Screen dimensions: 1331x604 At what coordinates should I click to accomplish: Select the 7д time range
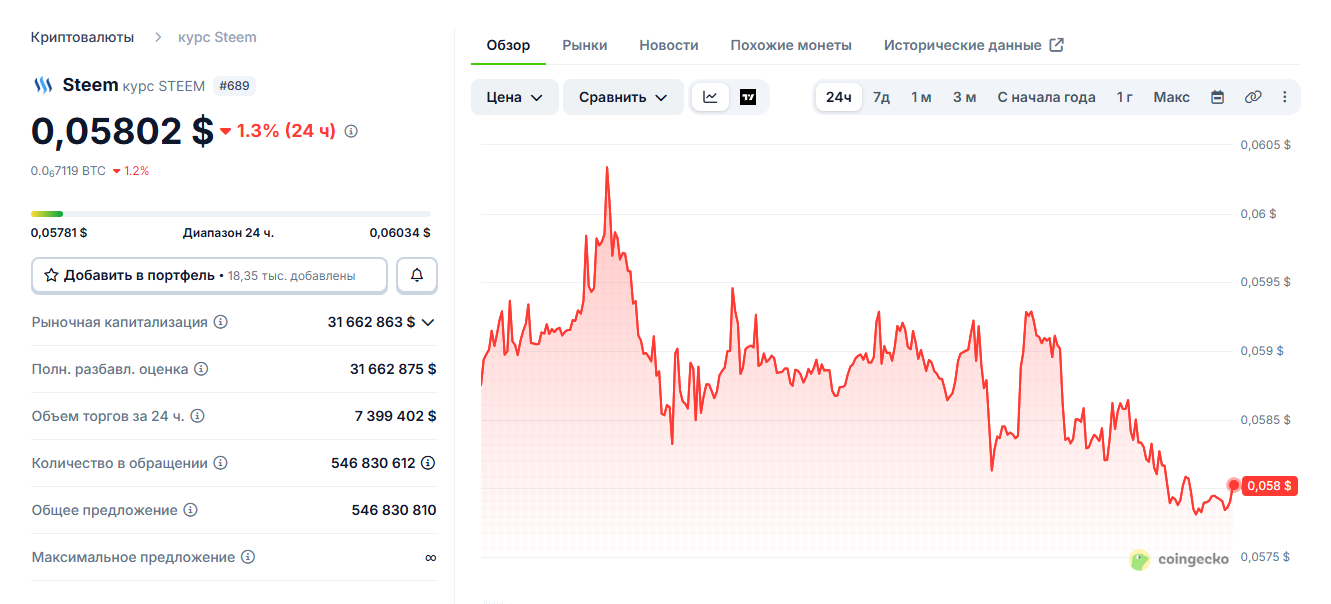click(x=881, y=97)
